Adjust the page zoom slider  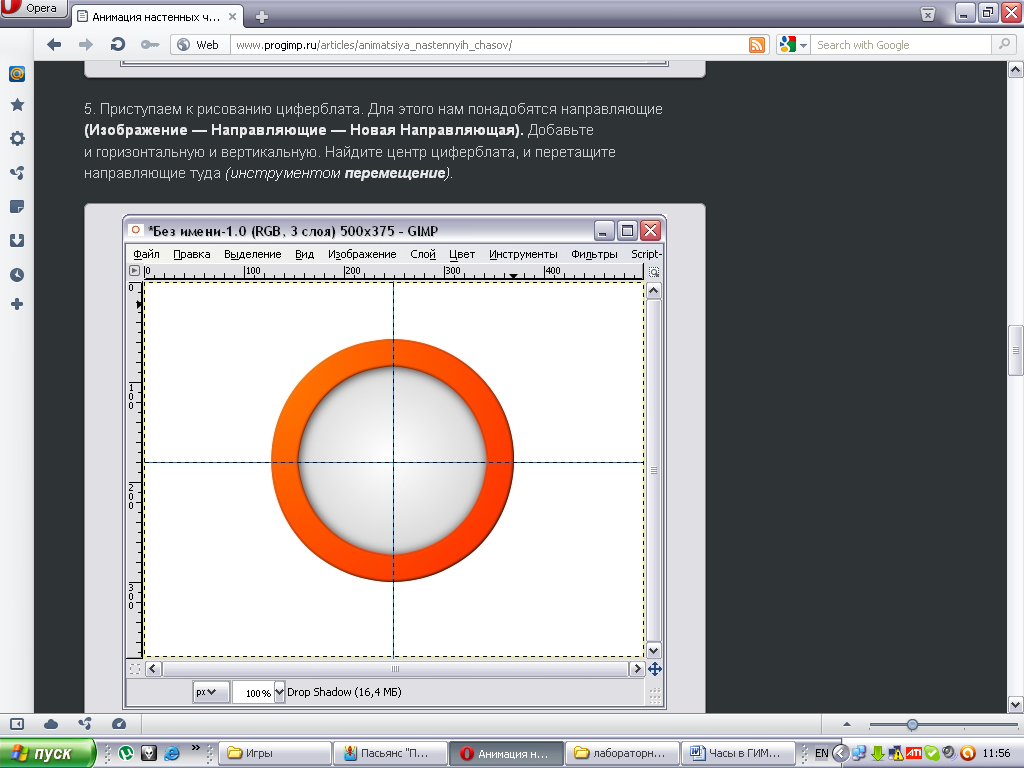(x=912, y=724)
